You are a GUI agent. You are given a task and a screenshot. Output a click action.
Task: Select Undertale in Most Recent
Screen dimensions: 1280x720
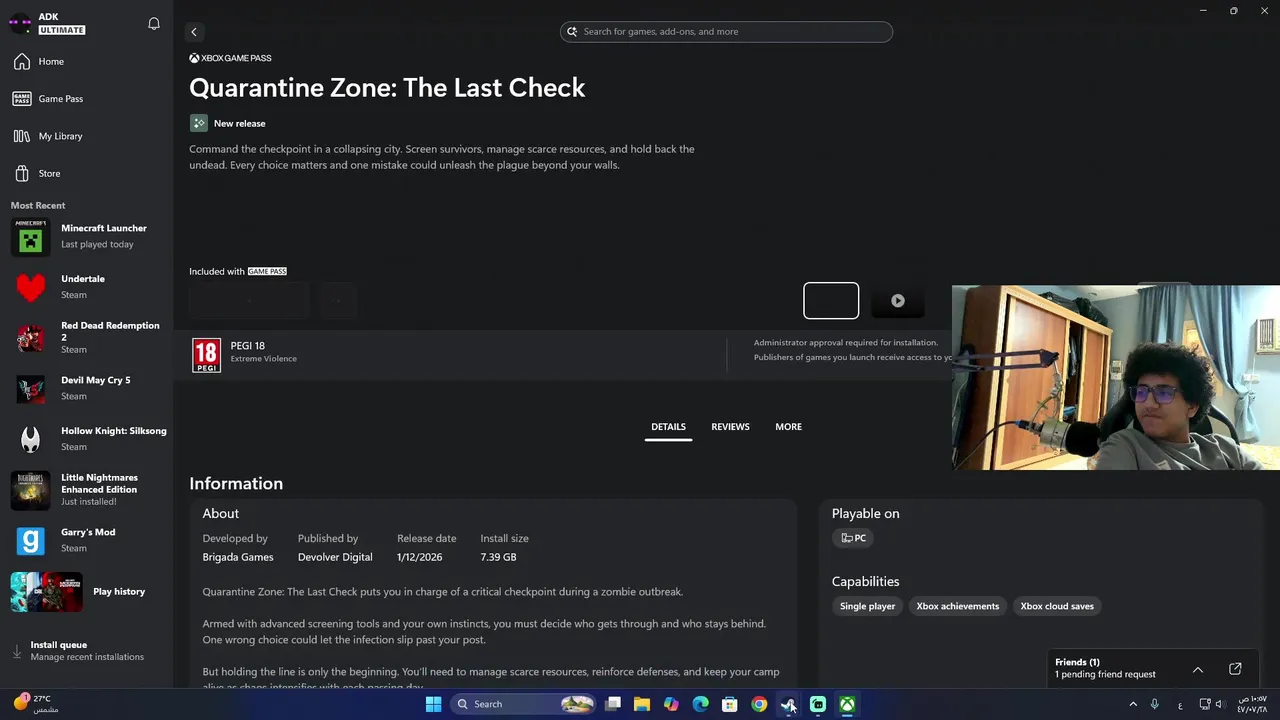point(86,287)
